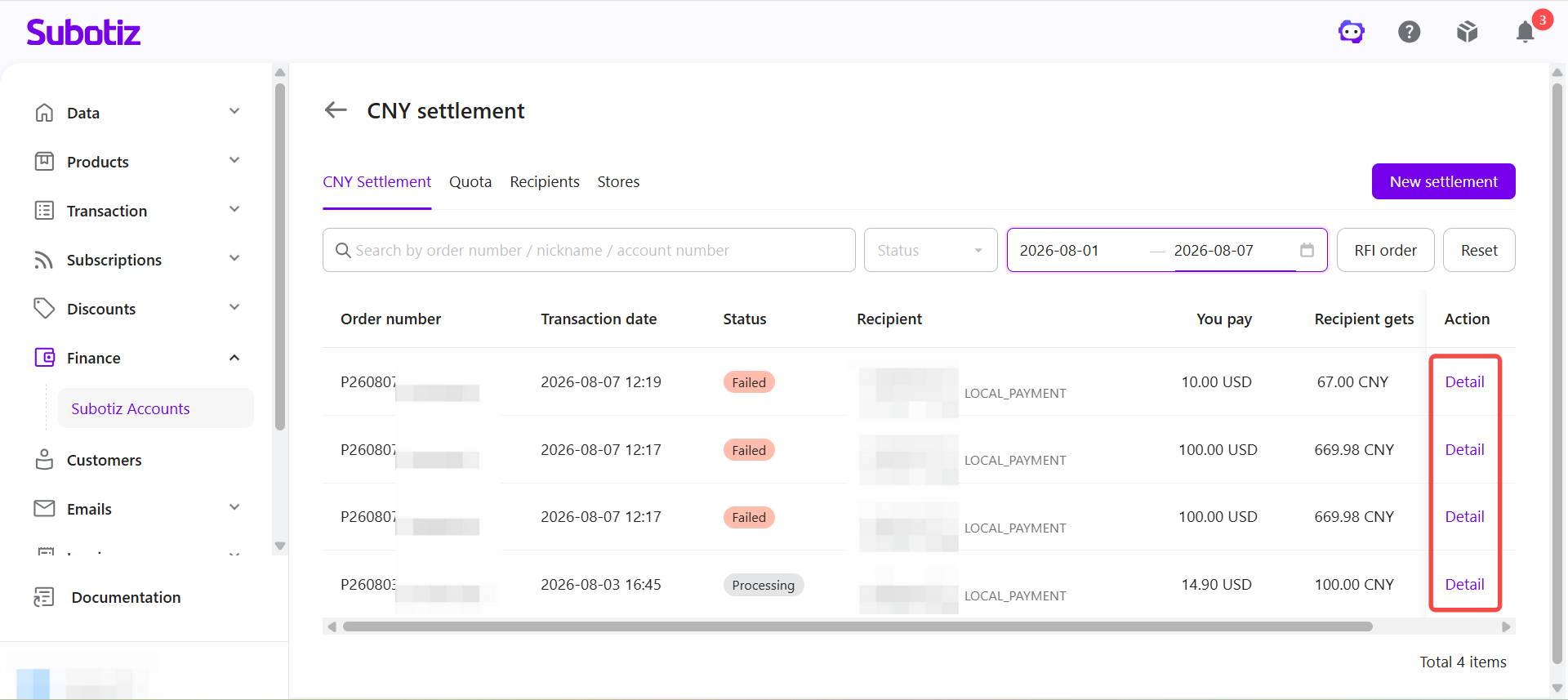Click the 14.90 USD amount
This screenshot has width=1568, height=700.
point(1216,584)
